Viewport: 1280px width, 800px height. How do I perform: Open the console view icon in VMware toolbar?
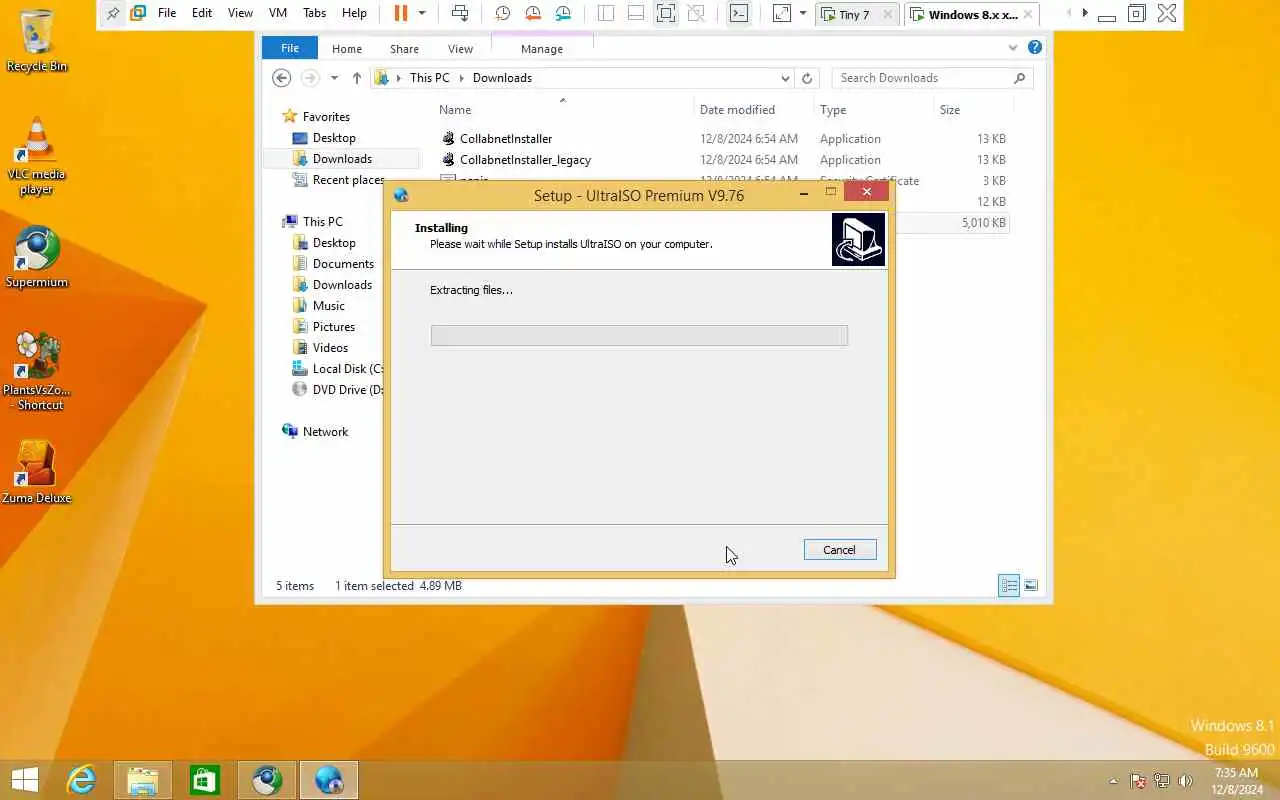click(738, 13)
